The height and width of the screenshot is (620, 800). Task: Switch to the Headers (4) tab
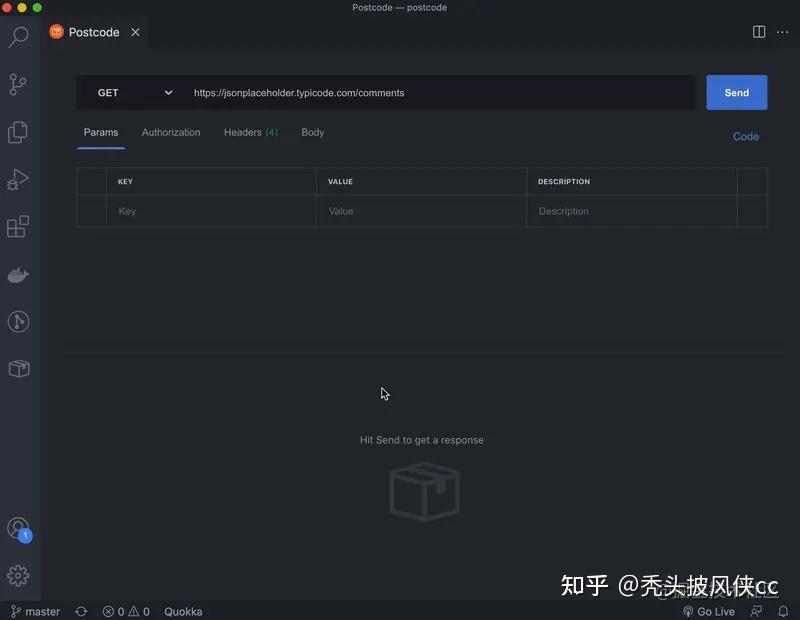tap(251, 133)
